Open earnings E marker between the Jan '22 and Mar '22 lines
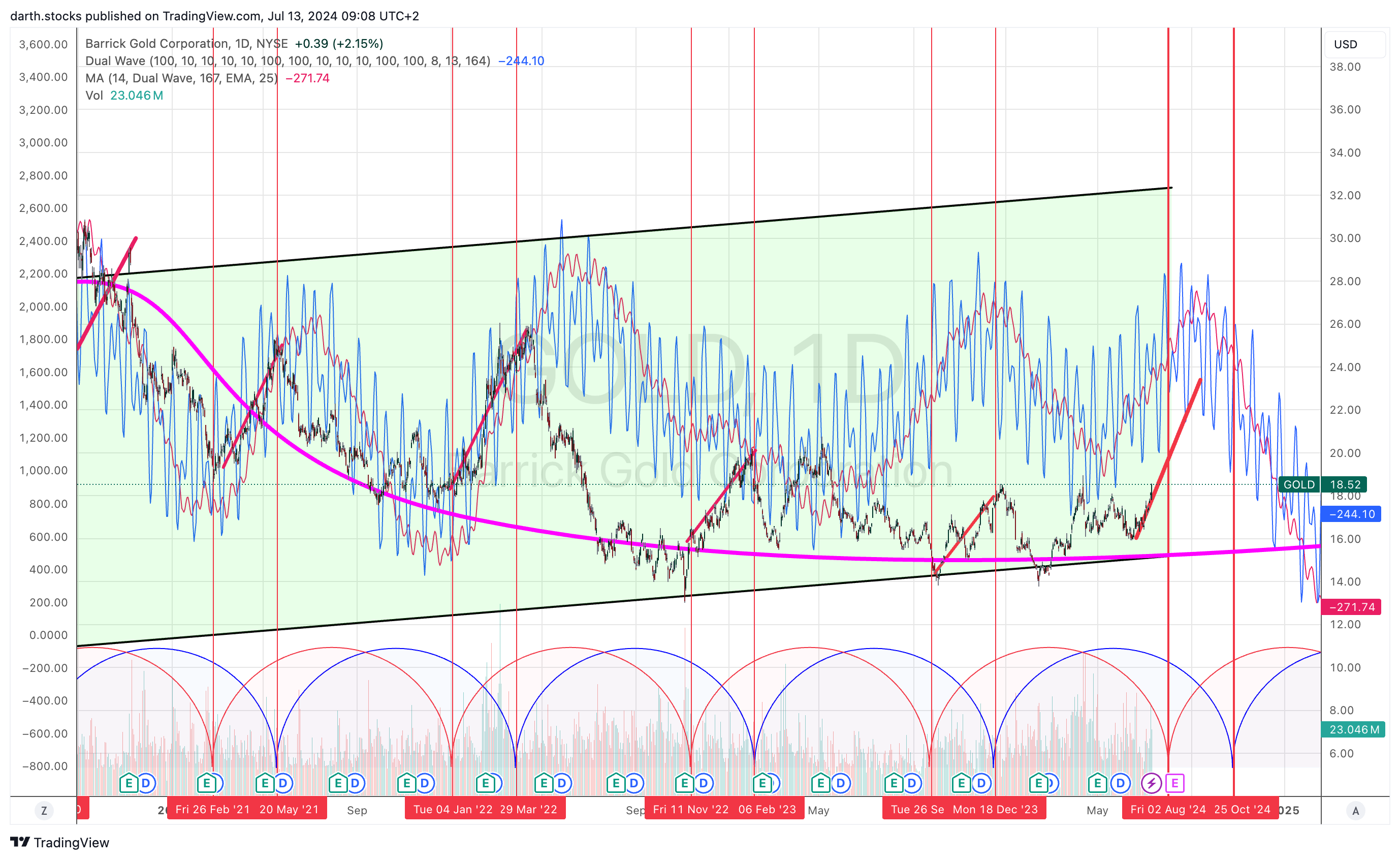The image size is (1400, 860). pyautogui.click(x=486, y=783)
